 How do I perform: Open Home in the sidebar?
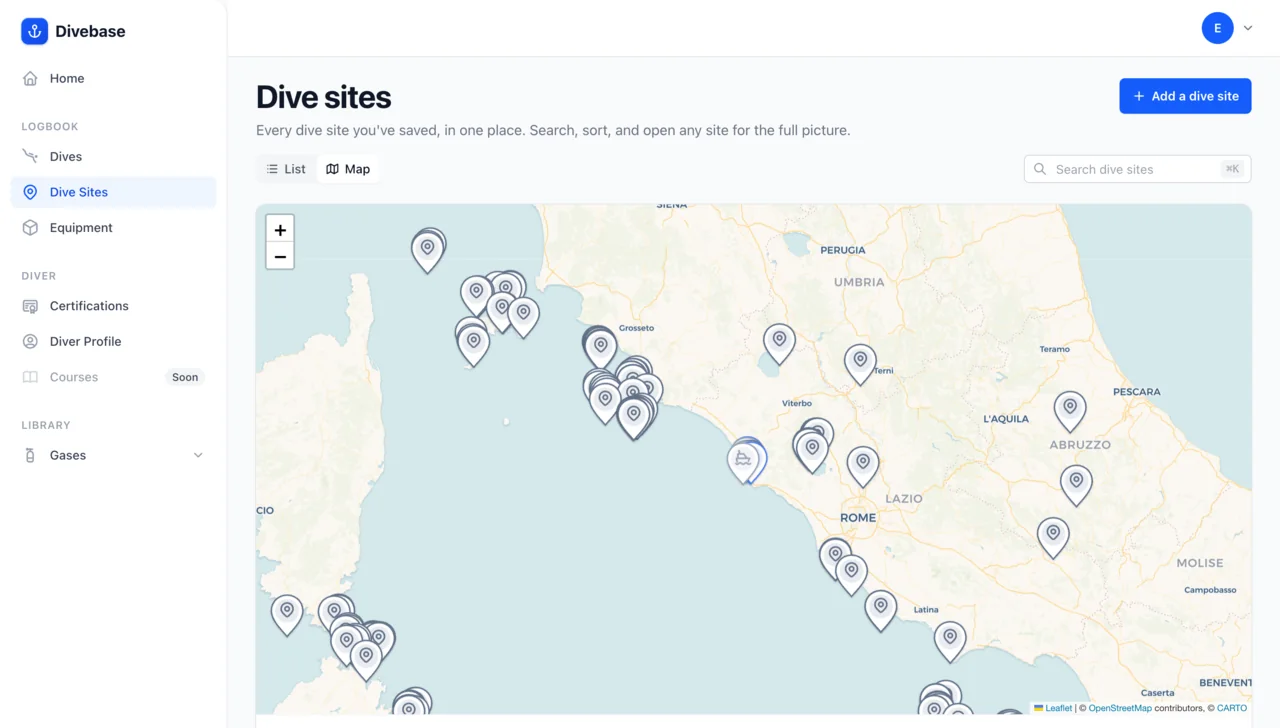point(113,78)
